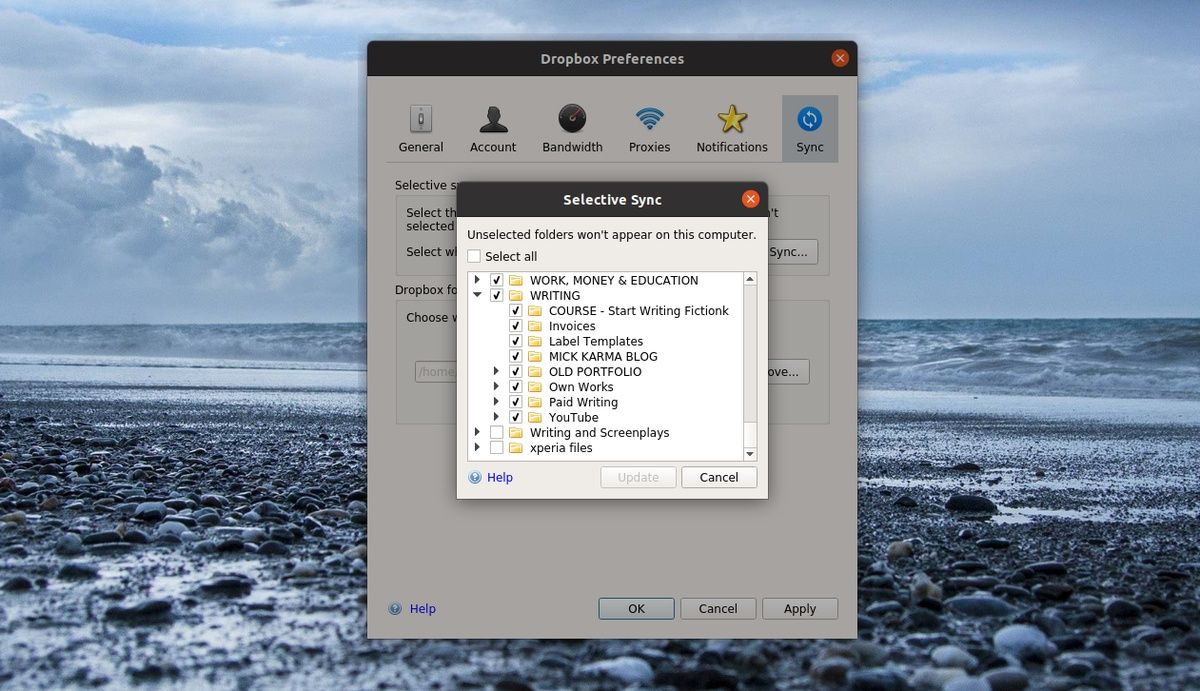
Task: Switch to the Account tab
Action: 492,128
